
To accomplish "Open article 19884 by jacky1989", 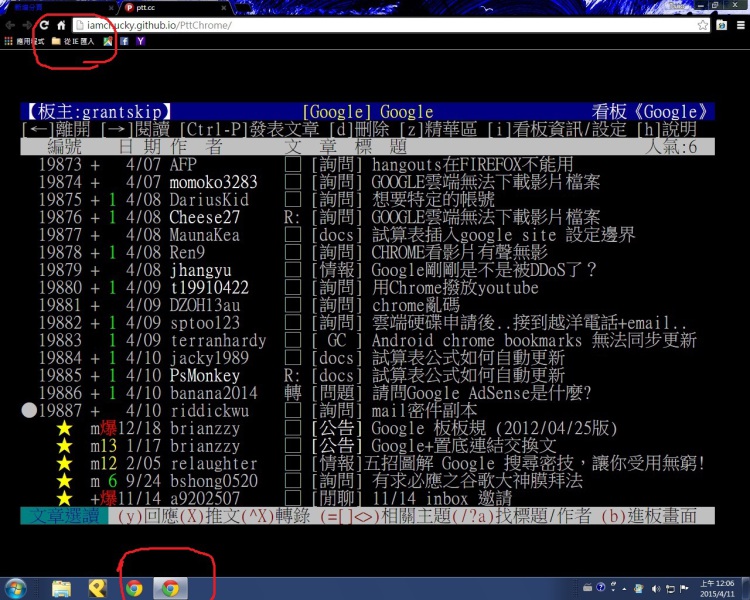I will point(367,358).
